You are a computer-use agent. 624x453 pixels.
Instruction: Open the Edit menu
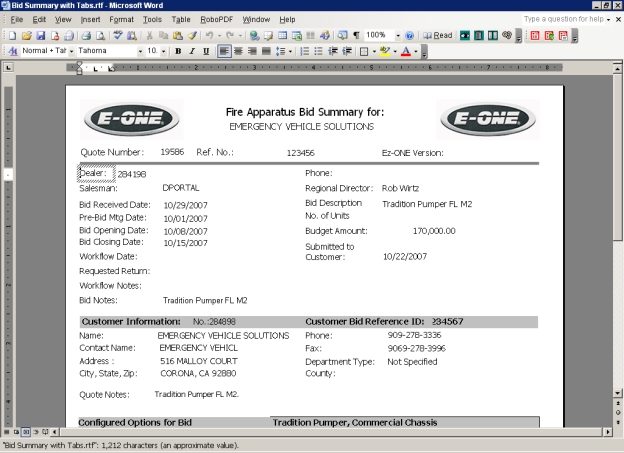pos(39,19)
